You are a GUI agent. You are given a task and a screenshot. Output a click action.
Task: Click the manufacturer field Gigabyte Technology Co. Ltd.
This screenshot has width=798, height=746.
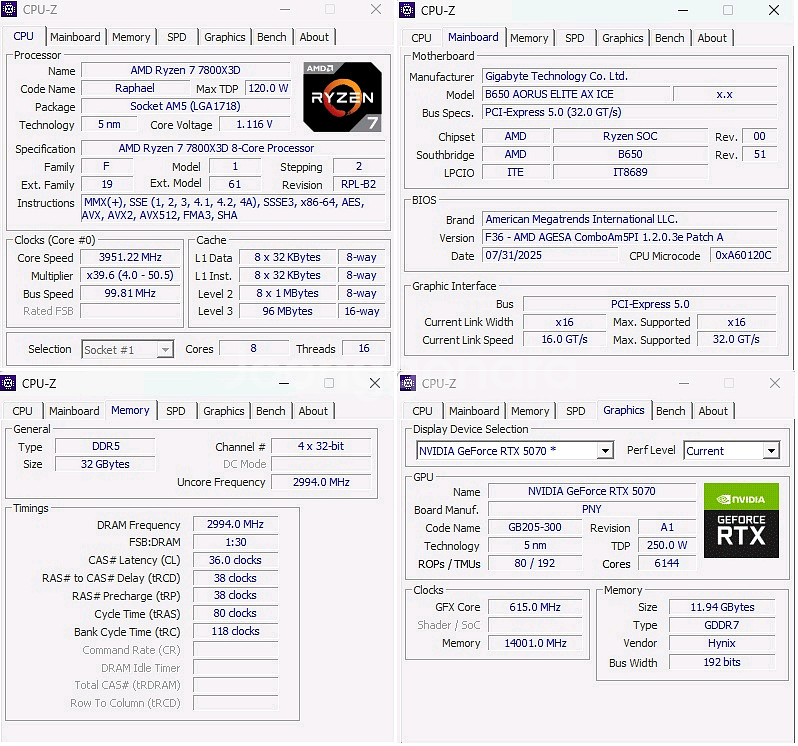click(x=630, y=76)
